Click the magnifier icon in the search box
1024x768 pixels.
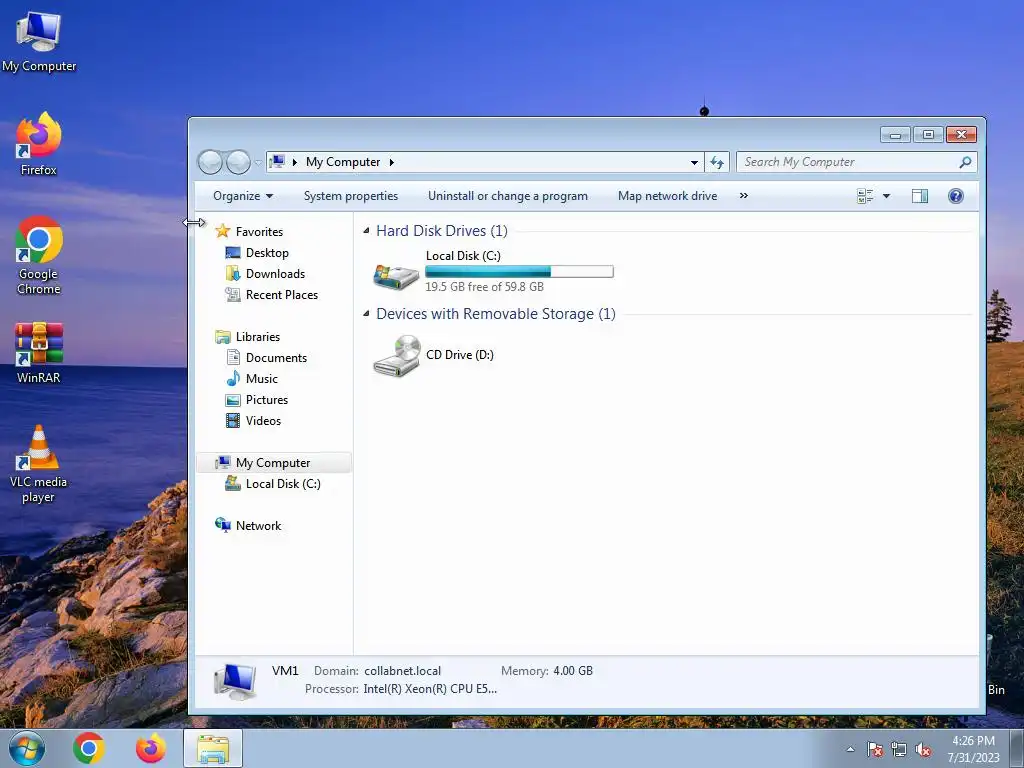click(965, 162)
